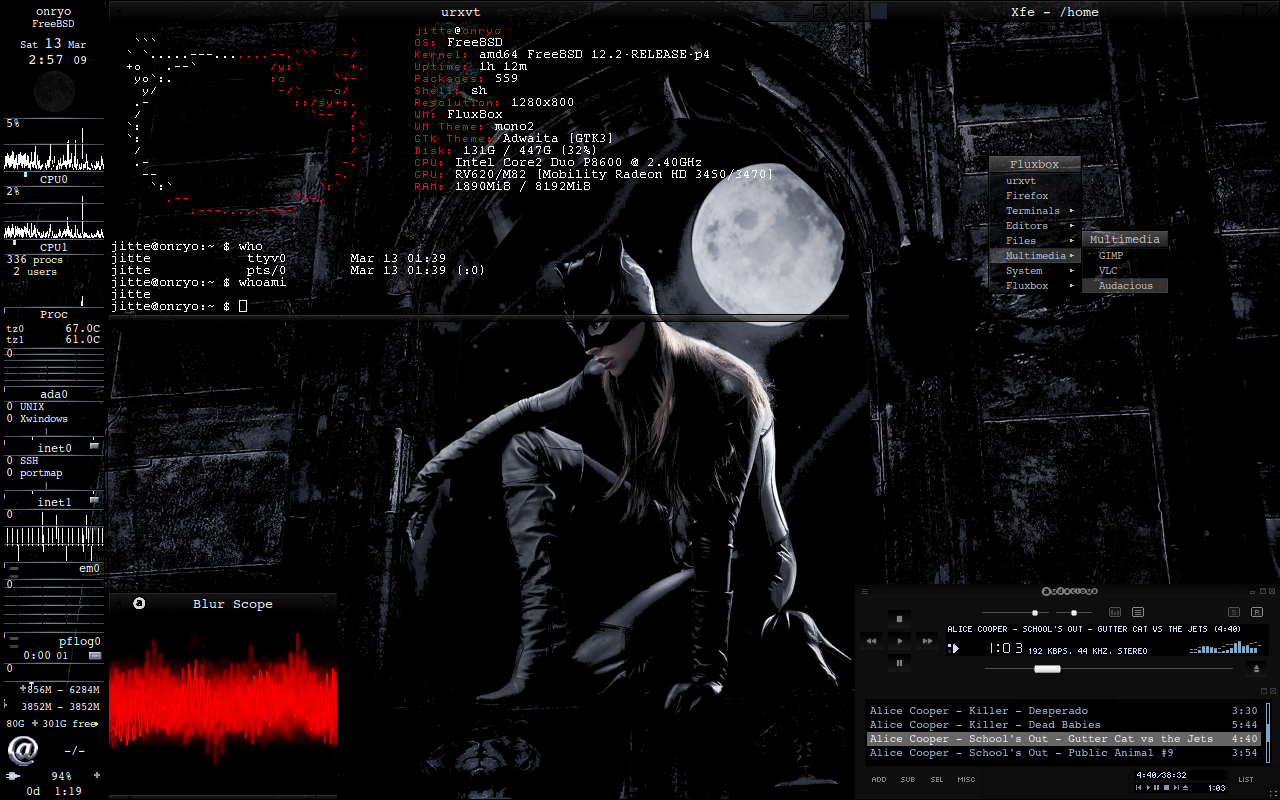Click the mini eject button in playlist footer
The image size is (1280, 800).
tap(1185, 787)
